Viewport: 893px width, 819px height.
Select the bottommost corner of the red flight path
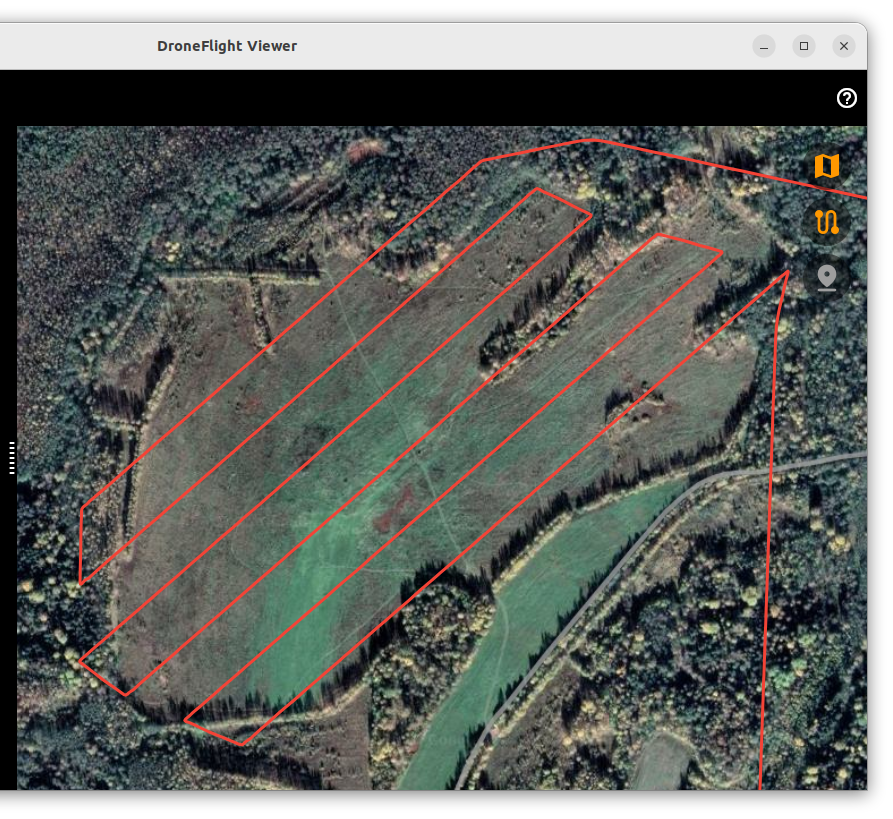coord(241,744)
